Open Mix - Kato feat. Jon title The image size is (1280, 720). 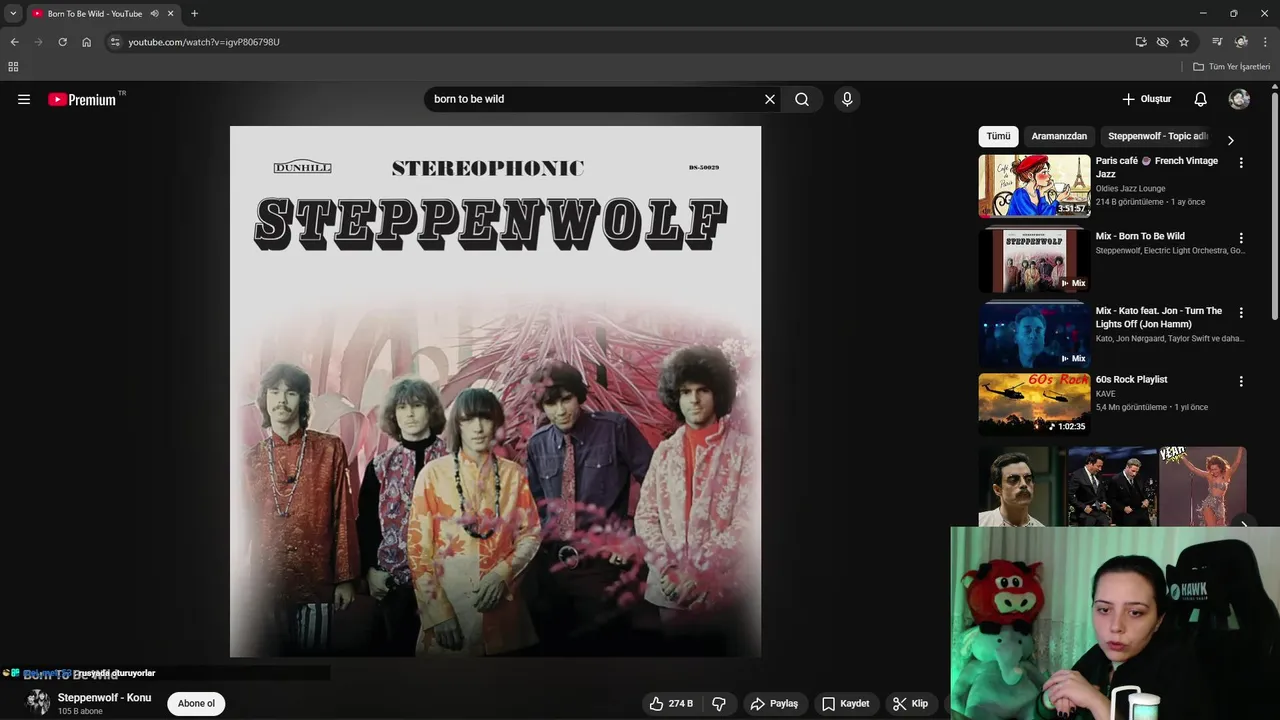[x=1158, y=317]
